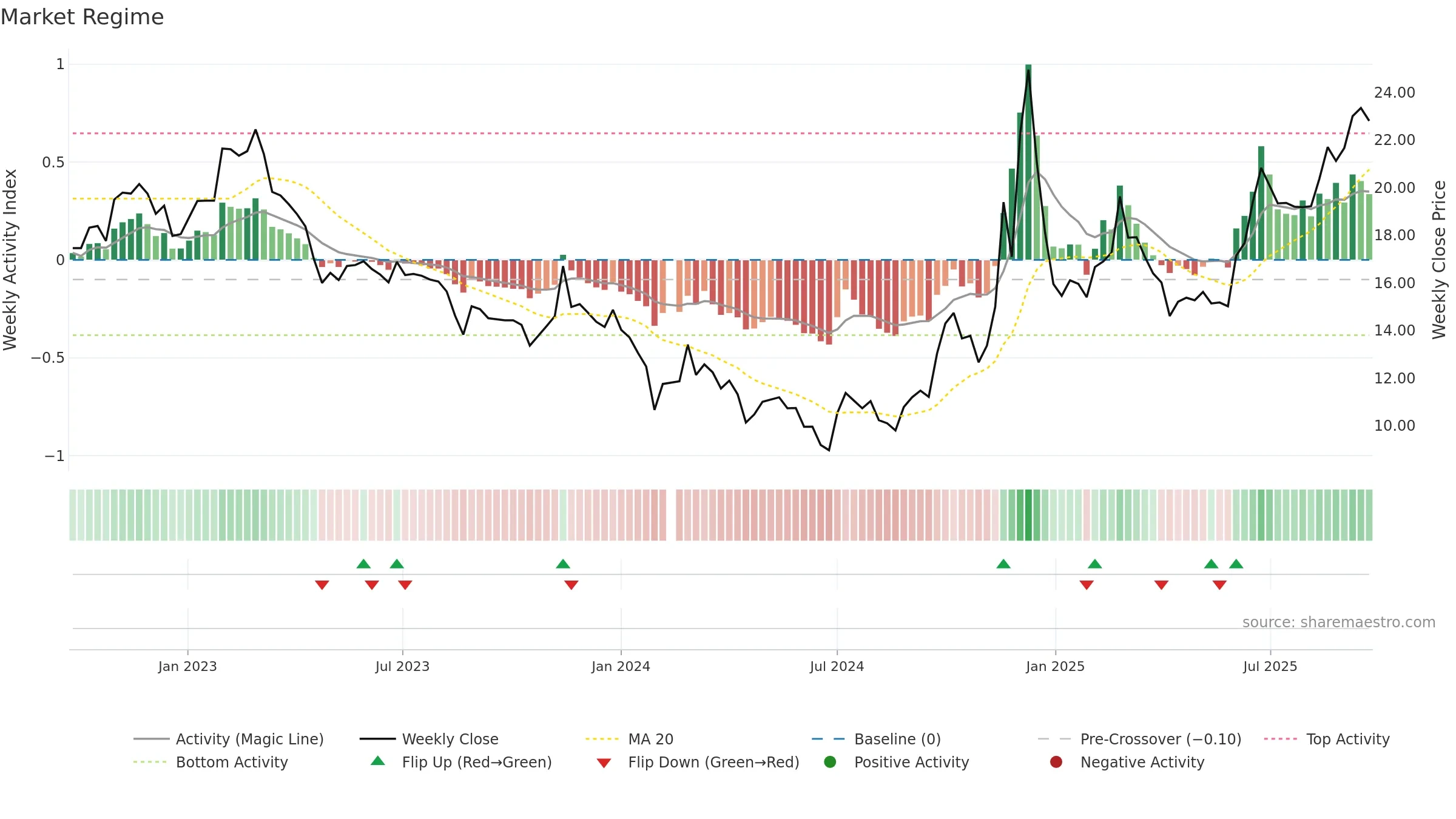Viewport: 1456px width, 819px height.
Task: Click the flip-down marker just after Jan 2025
Action: point(1087,585)
